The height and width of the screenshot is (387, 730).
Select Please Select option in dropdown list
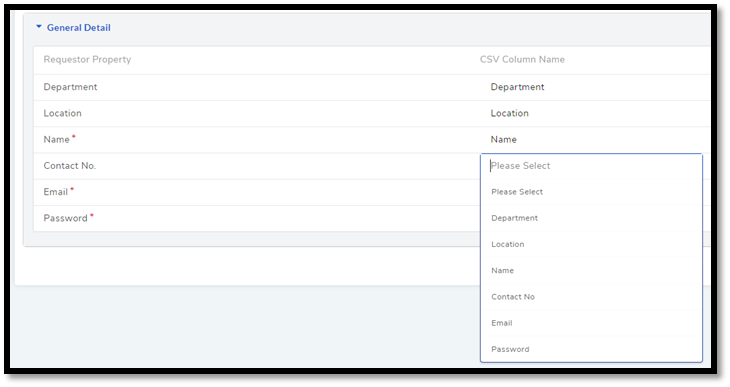[591, 192]
